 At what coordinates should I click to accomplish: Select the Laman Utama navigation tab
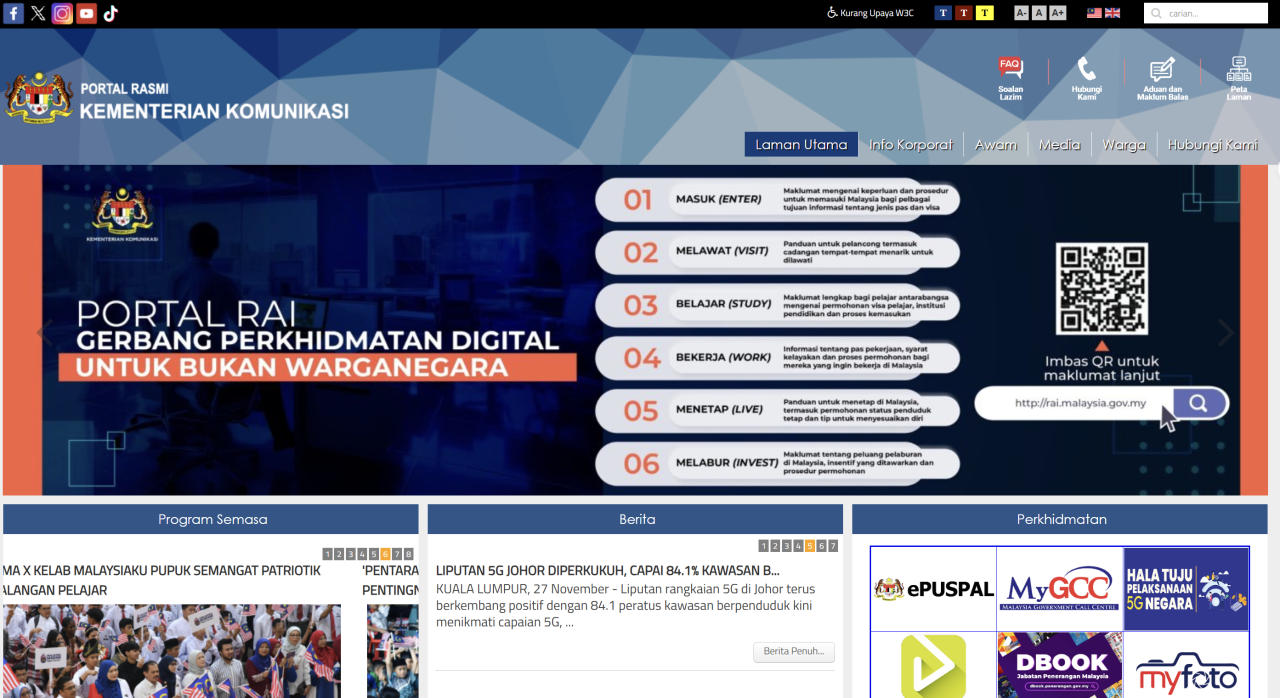[x=801, y=144]
